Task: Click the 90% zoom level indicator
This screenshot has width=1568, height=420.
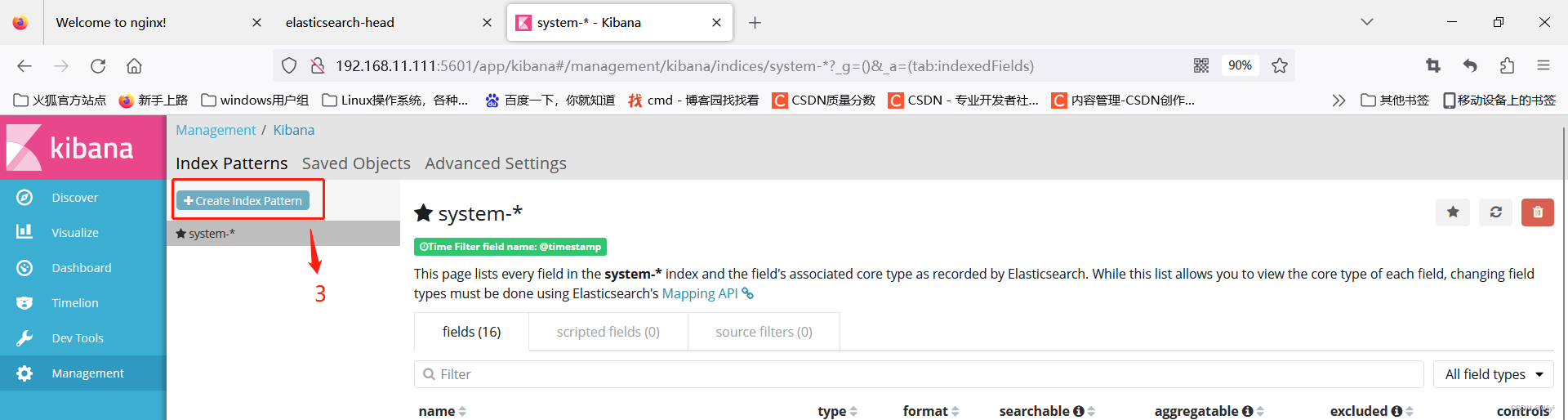Action: (1240, 65)
